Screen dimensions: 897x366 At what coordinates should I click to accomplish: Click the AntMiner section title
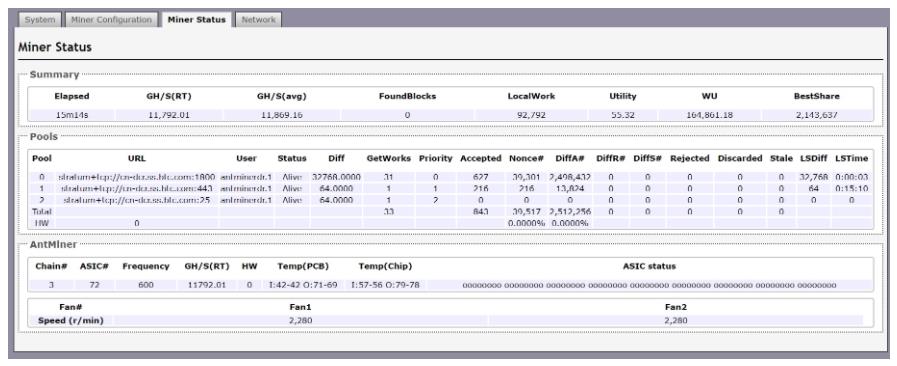coord(53,245)
